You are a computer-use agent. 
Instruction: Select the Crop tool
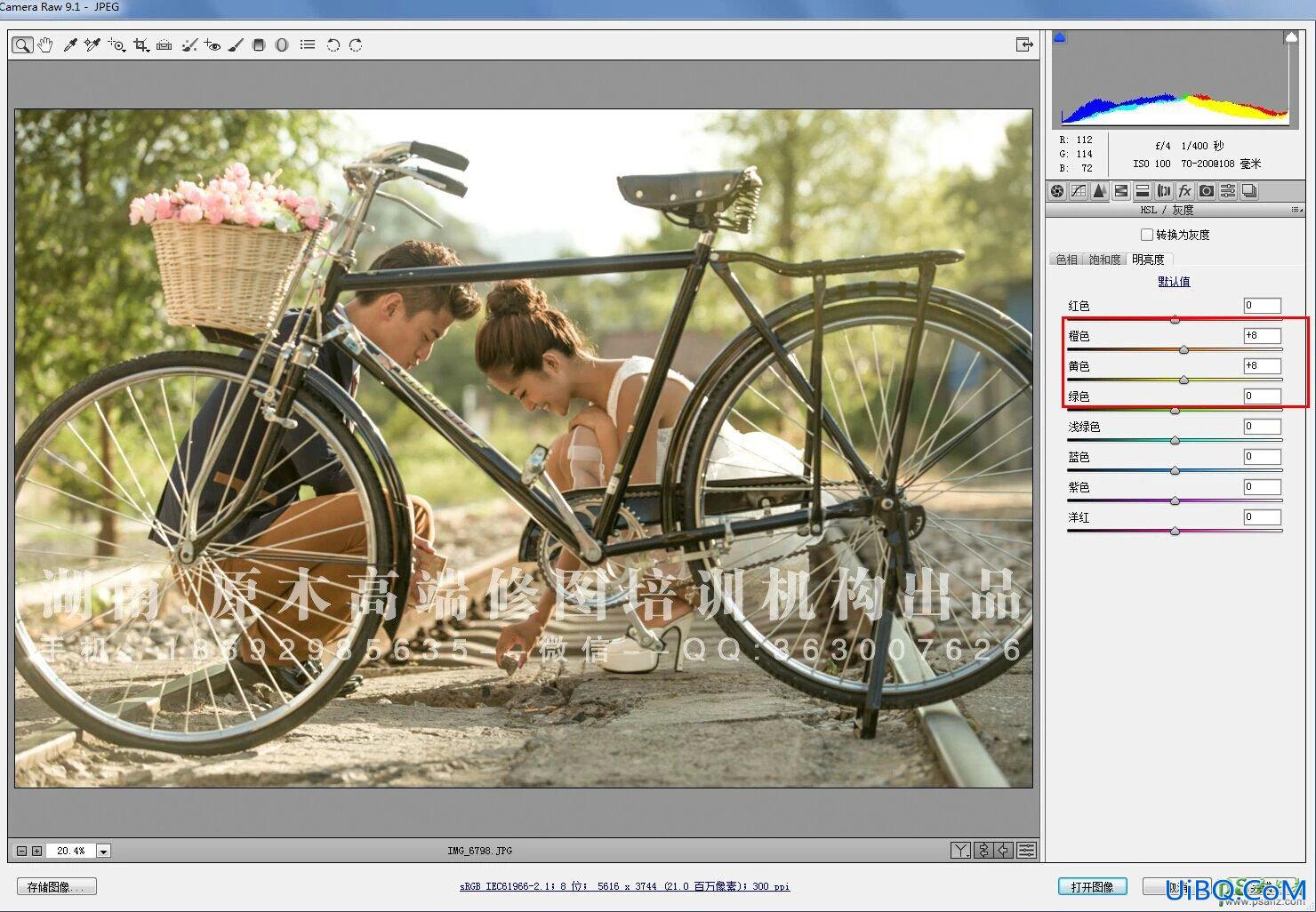coord(140,45)
